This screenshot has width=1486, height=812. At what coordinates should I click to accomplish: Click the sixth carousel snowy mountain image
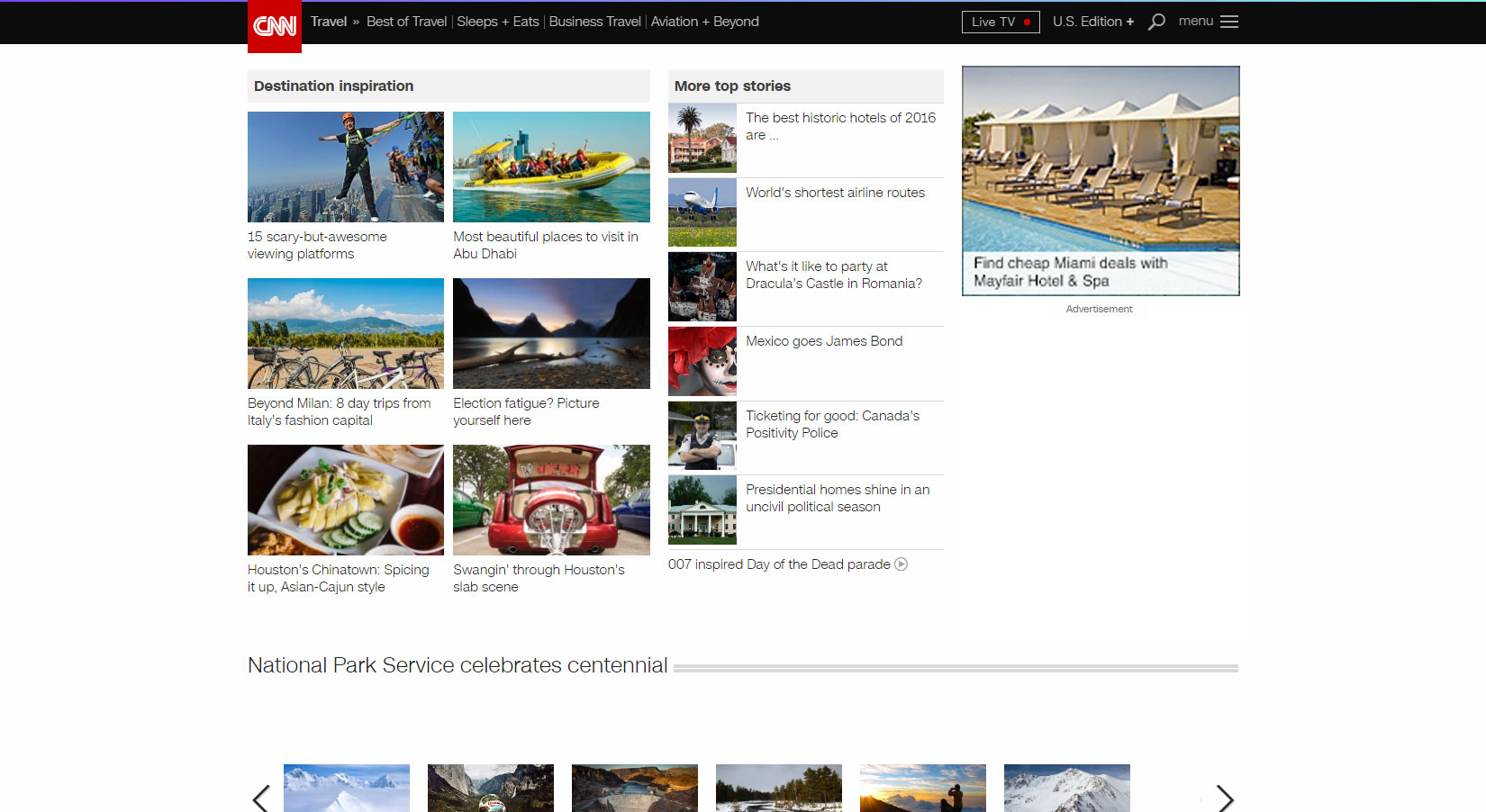click(x=1067, y=789)
